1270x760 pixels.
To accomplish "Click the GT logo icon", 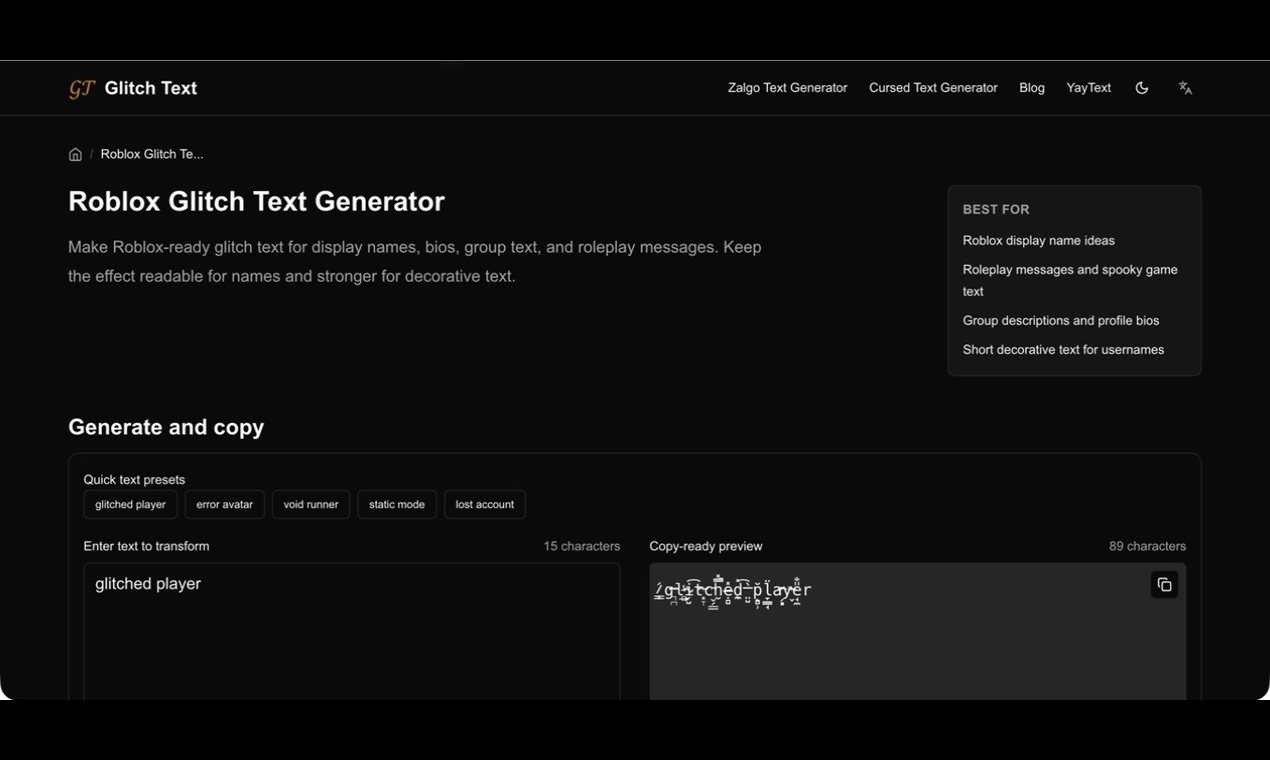I will [x=81, y=88].
